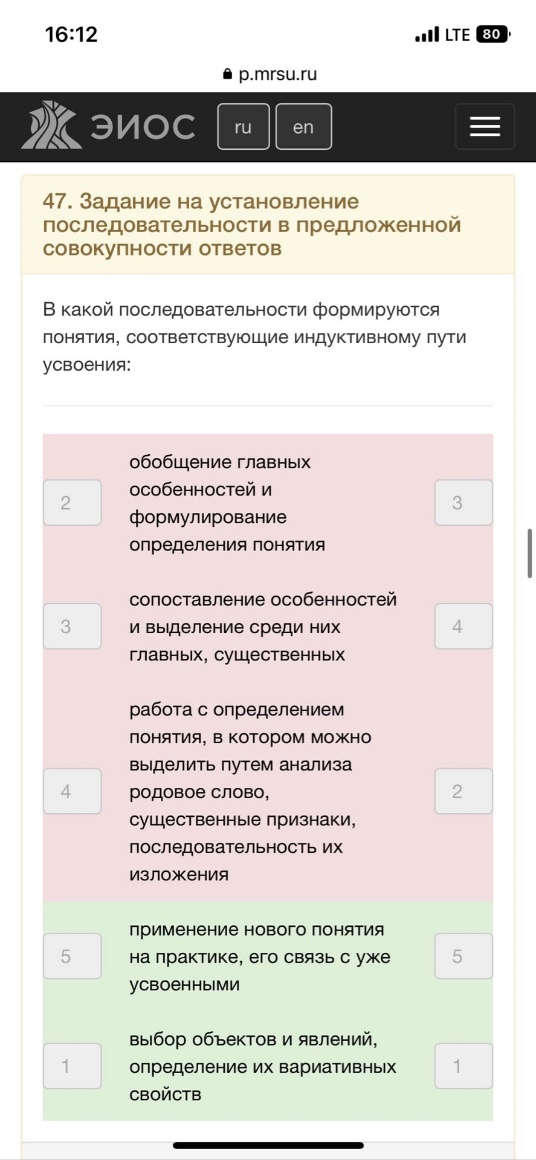Viewport: 536px width, 1160px height.
Task: Click question 47 heading text
Action: click(252, 225)
